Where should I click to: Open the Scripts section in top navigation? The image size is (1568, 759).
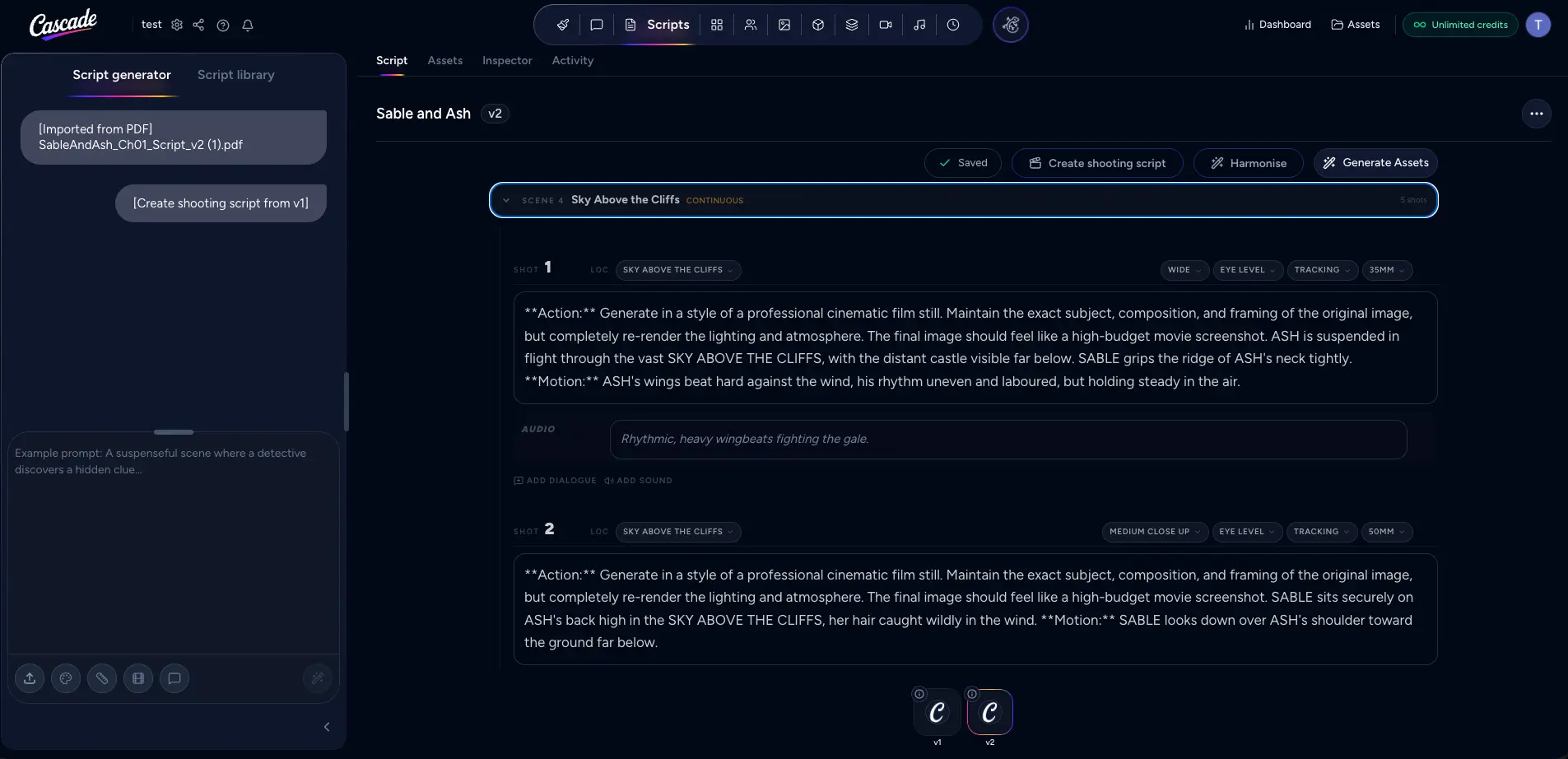[658, 25]
